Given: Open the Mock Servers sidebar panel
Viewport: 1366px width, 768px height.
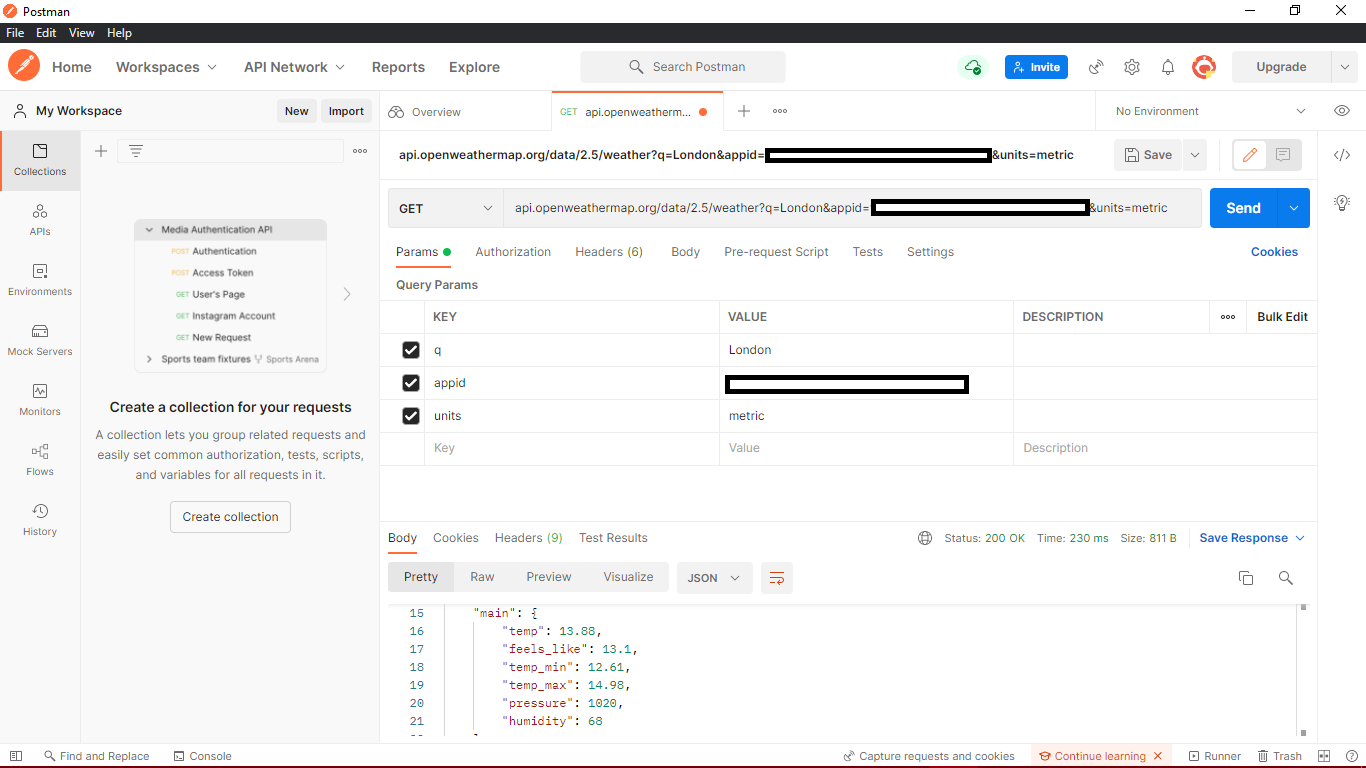Looking at the screenshot, I should (x=40, y=340).
